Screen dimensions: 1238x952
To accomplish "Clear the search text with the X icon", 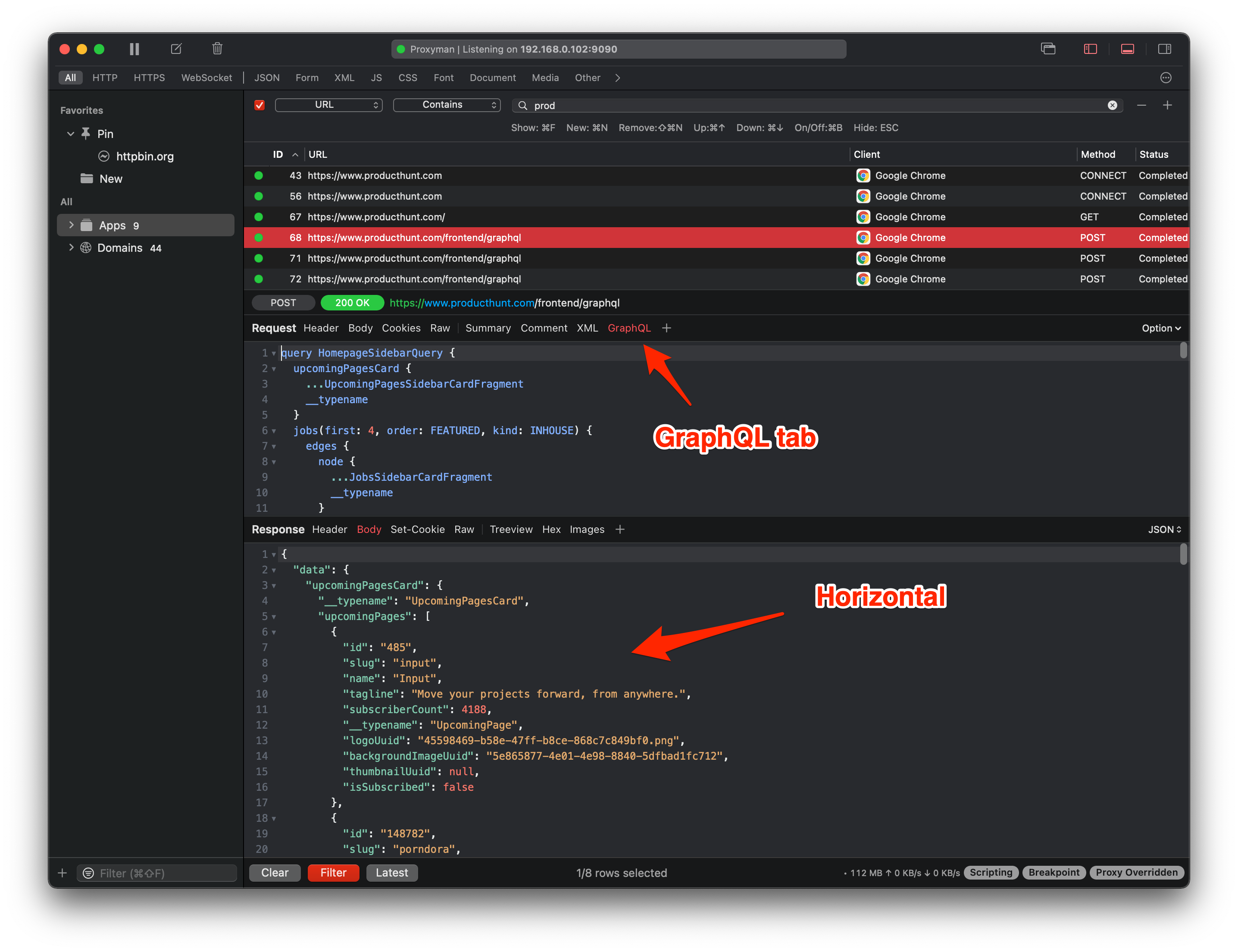I will (1113, 105).
